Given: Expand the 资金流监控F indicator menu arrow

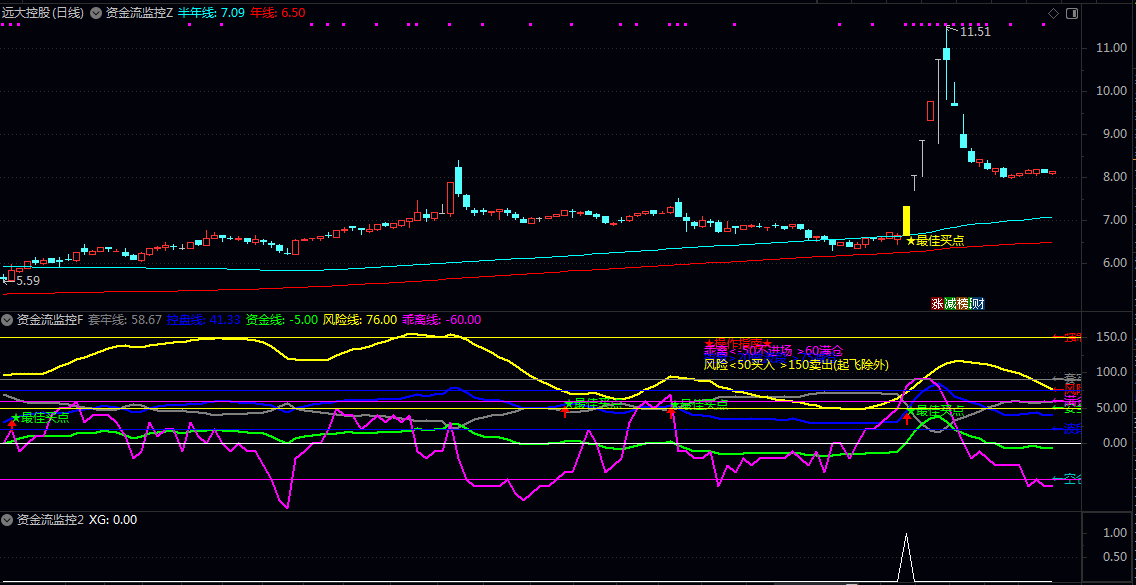Looking at the screenshot, I should pos(7,320).
